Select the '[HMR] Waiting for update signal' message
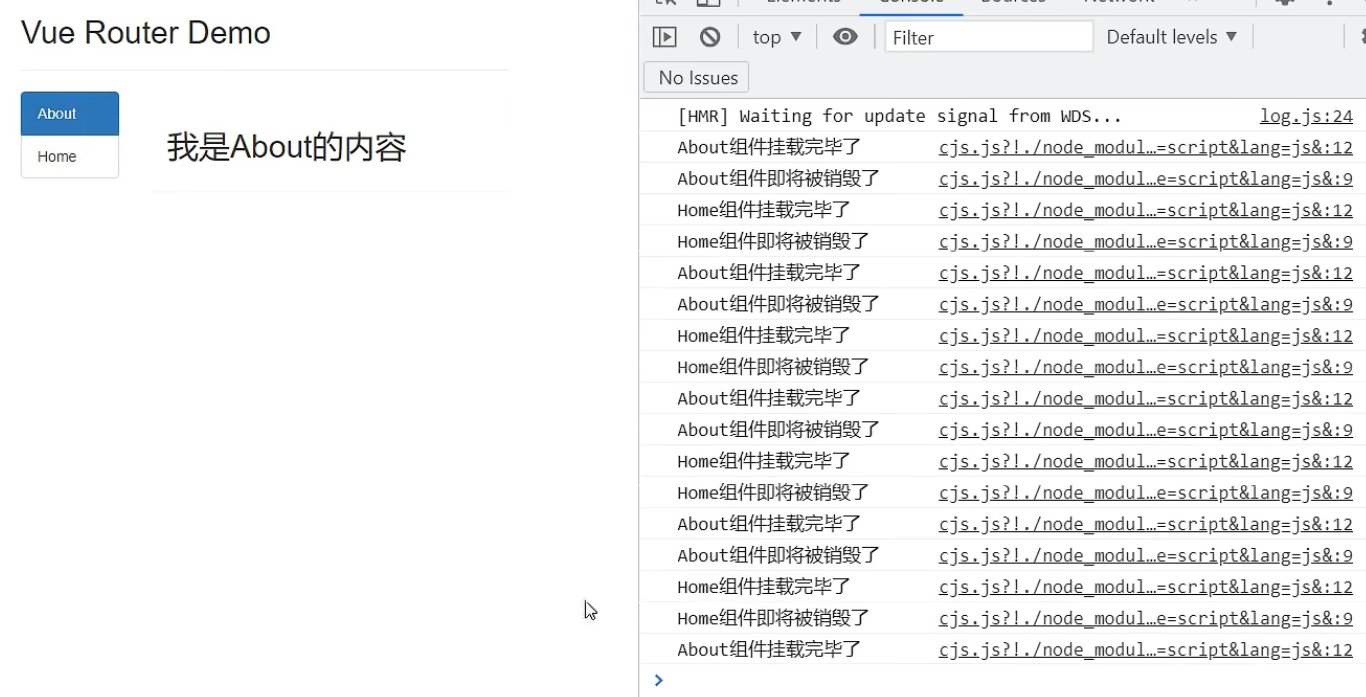1366x697 pixels. pos(899,116)
